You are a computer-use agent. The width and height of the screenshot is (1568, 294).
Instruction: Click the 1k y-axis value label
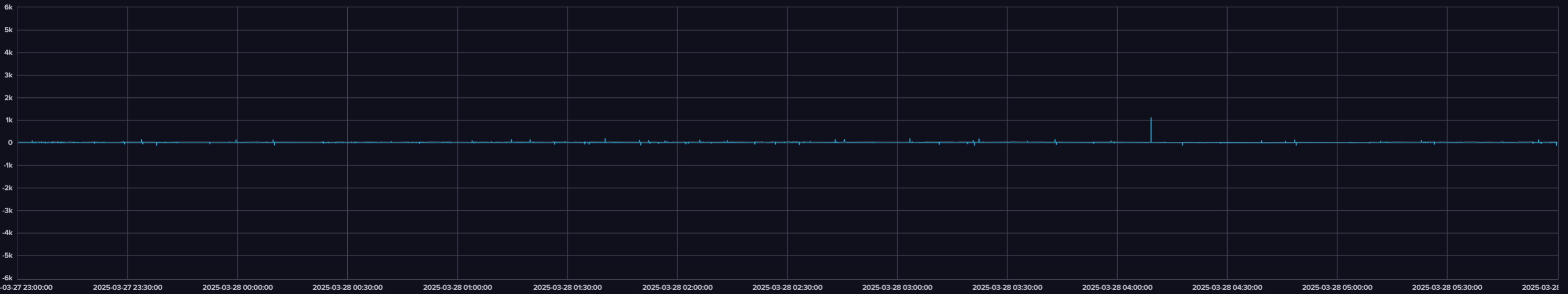(8, 120)
